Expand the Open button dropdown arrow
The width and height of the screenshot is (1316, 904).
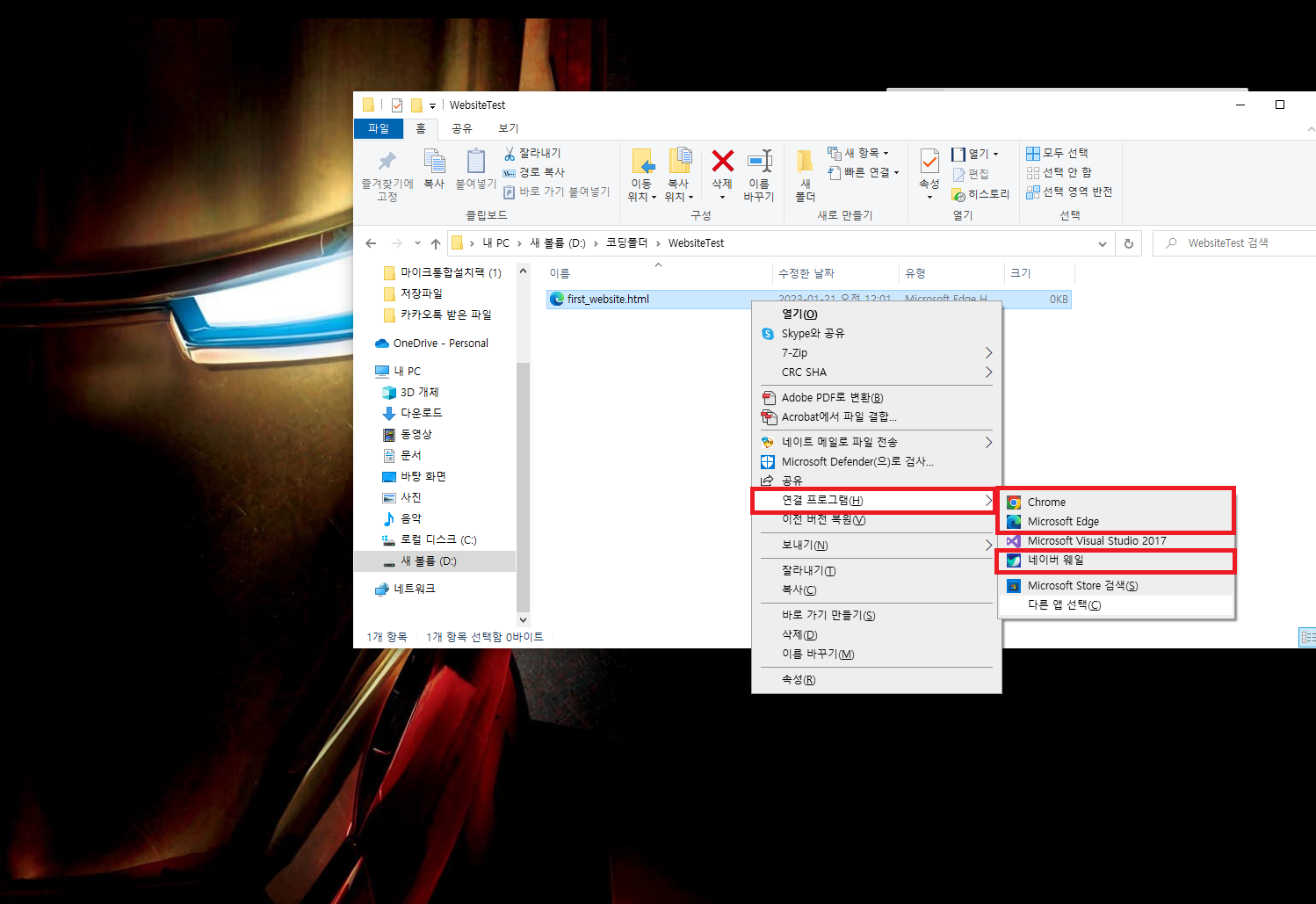pyautogui.click(x=995, y=154)
